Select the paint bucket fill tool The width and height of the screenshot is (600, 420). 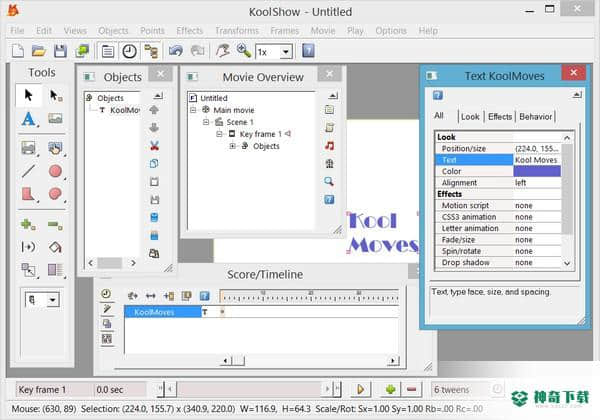pyautogui.click(x=55, y=247)
